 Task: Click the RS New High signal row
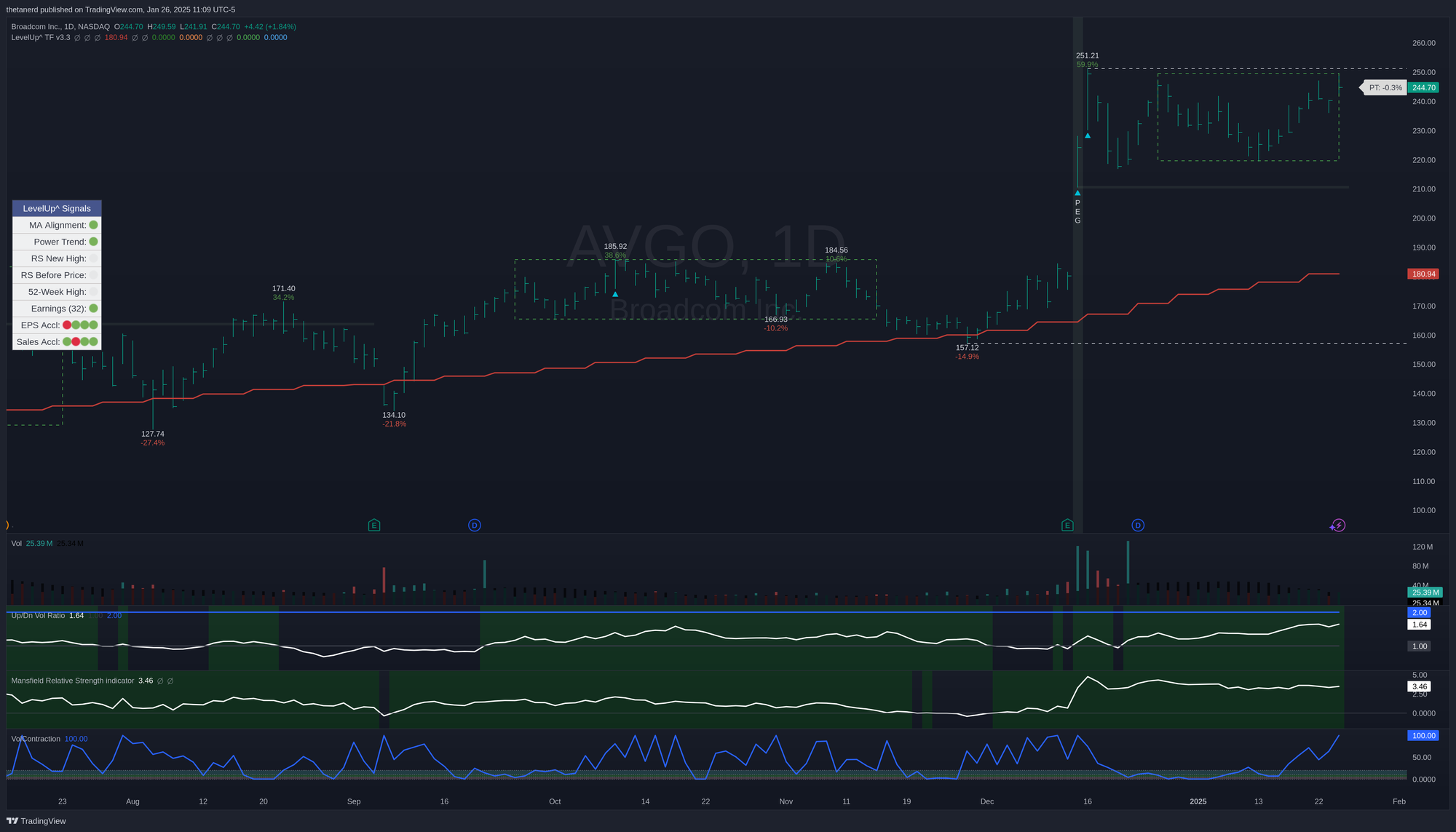[x=57, y=258]
